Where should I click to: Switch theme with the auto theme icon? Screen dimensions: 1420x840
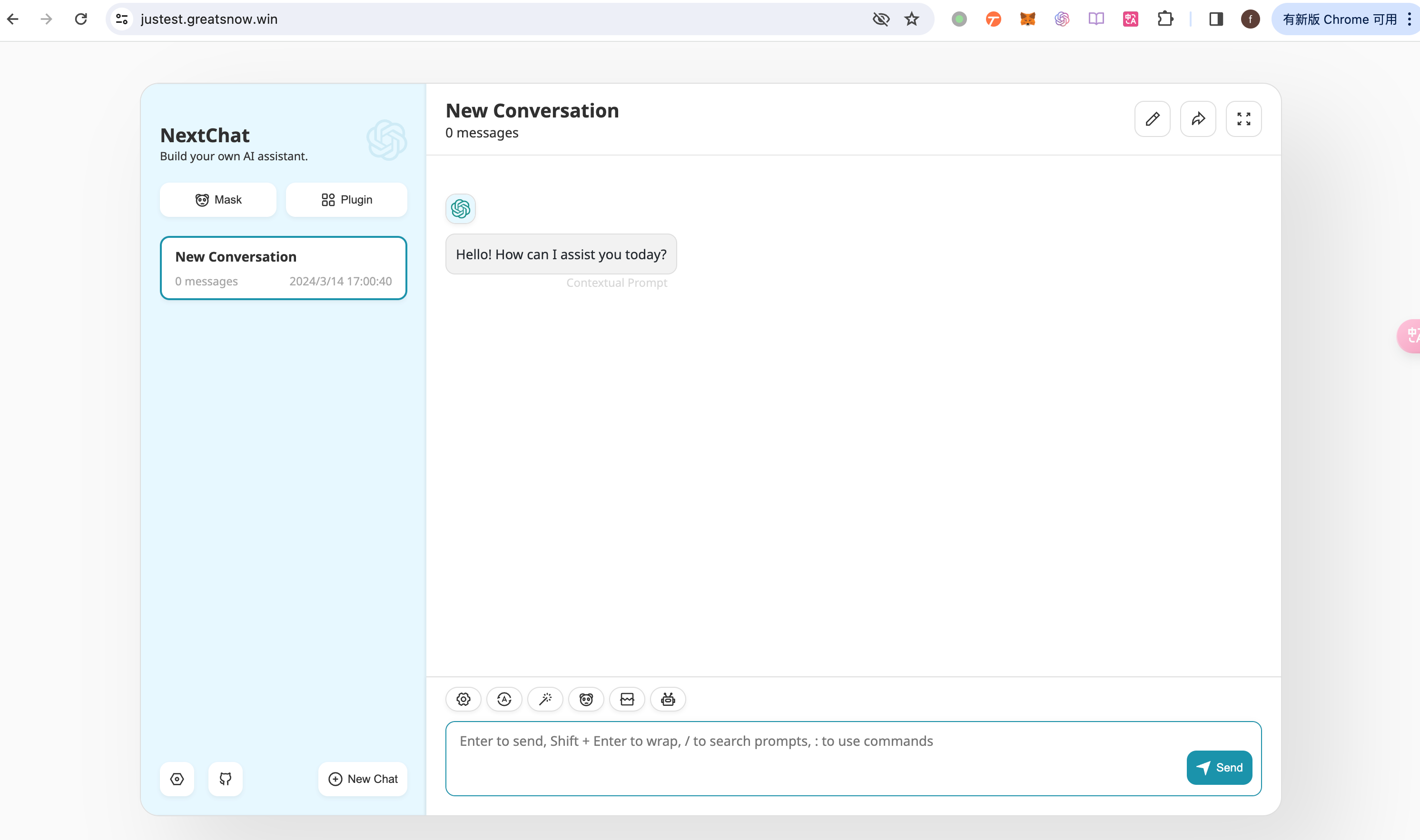tap(504, 699)
